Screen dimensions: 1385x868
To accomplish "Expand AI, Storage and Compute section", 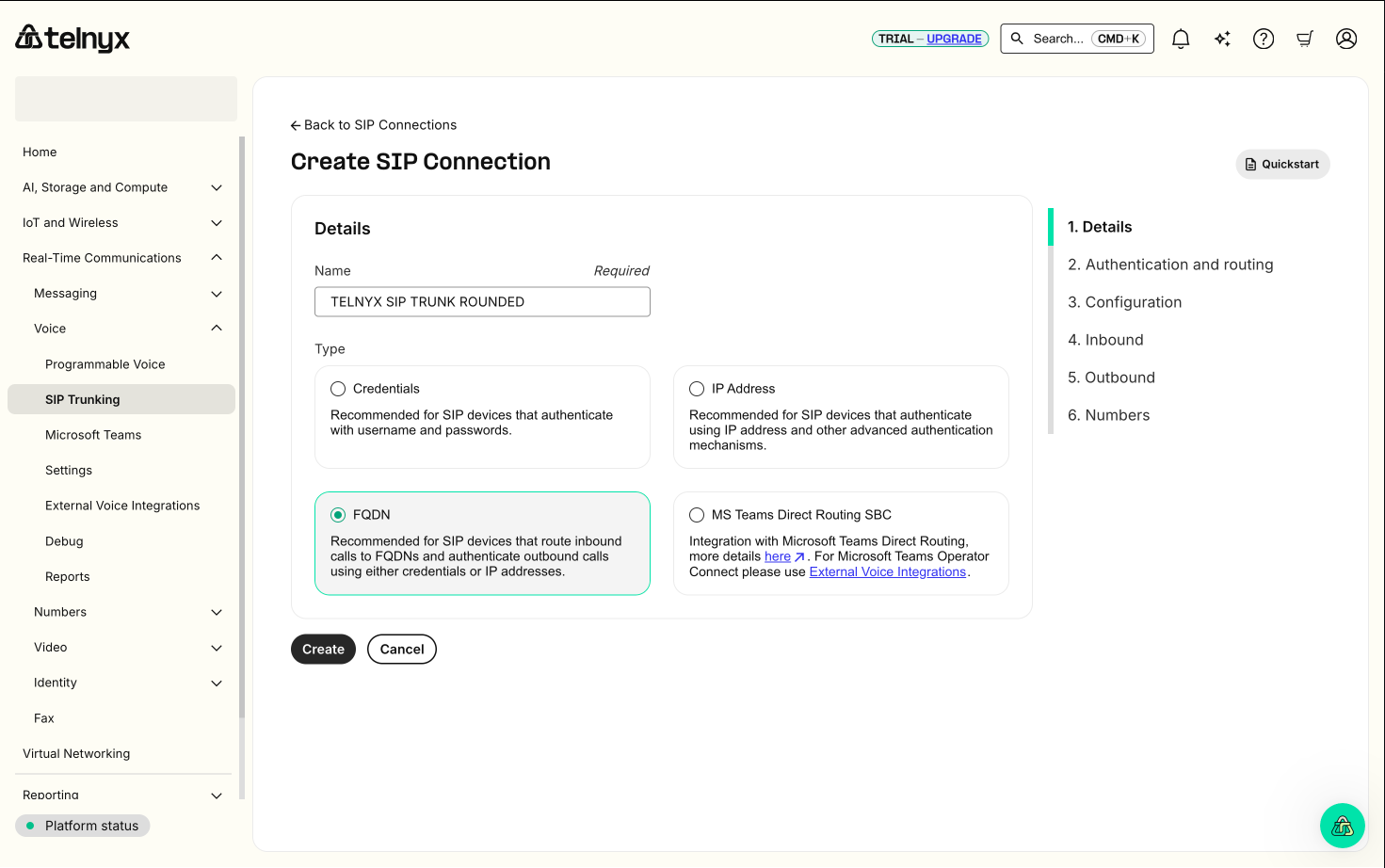I will 217,187.
